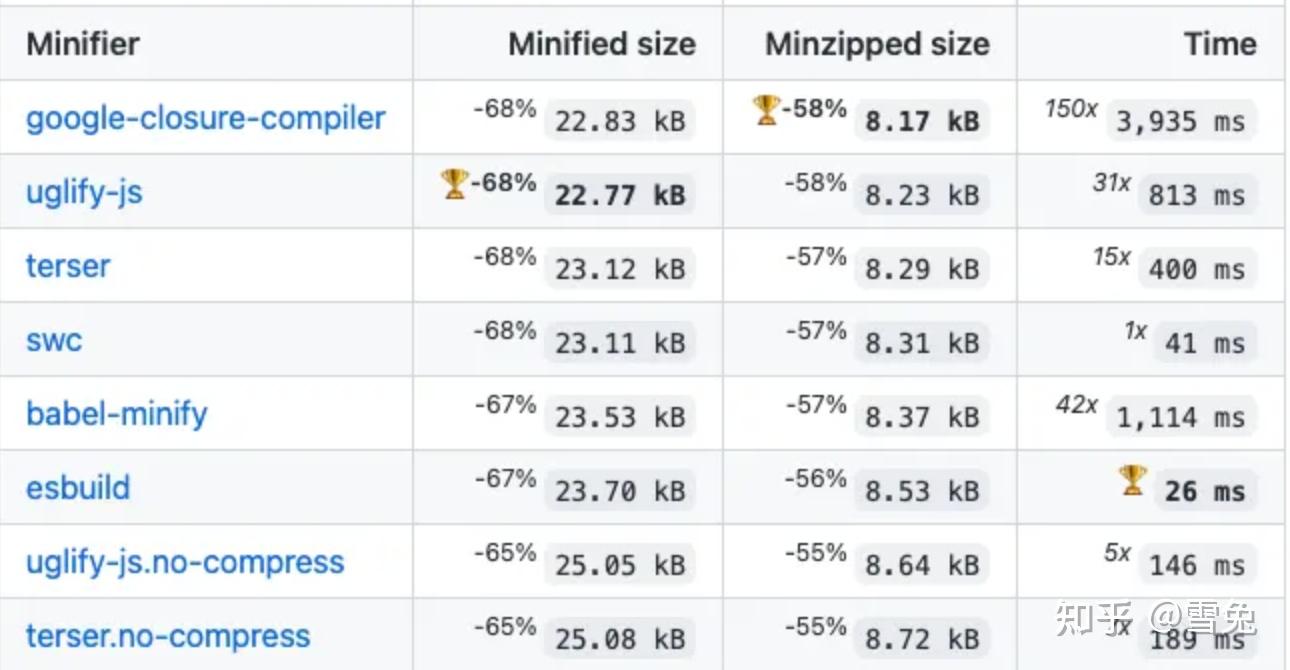Click the trophy icon next to esbuild time

pyautogui.click(x=1132, y=481)
